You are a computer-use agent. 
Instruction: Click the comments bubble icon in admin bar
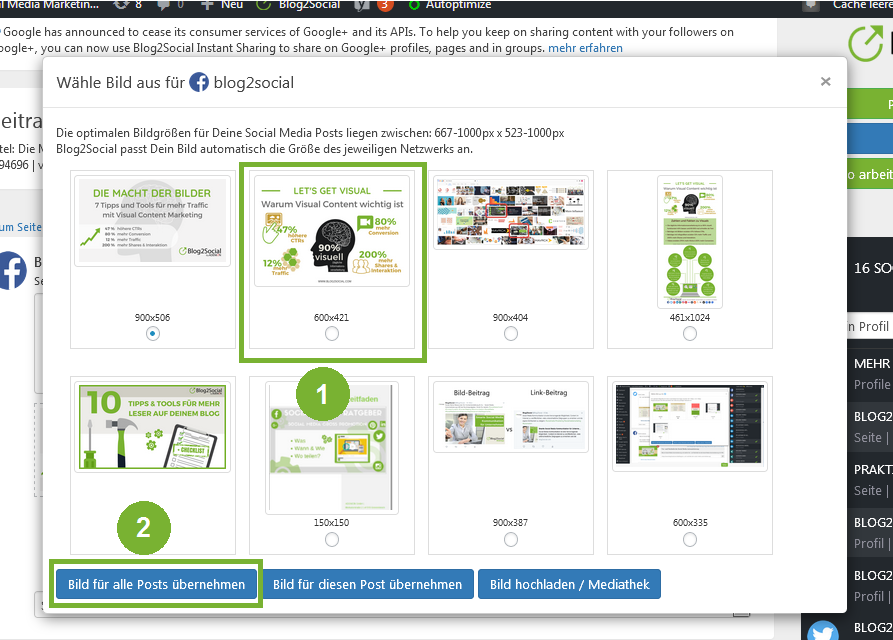tap(163, 5)
